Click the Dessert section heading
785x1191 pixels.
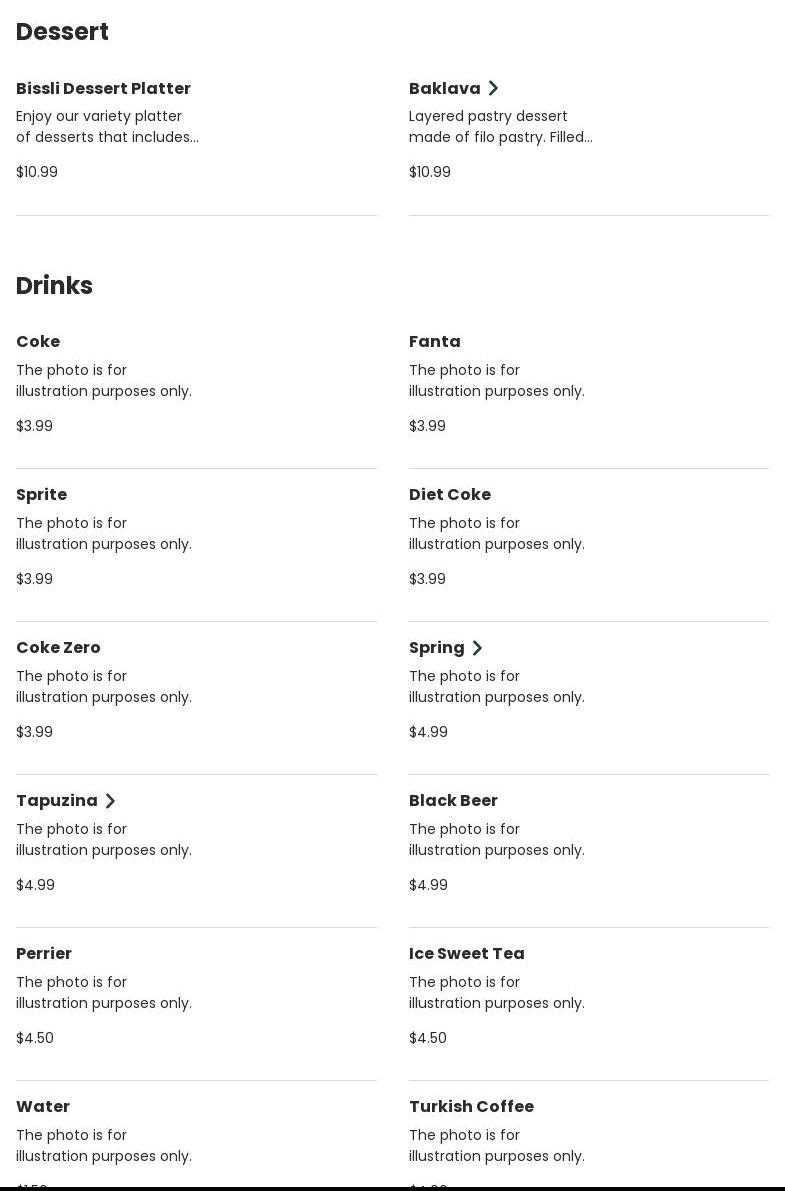pos(62,32)
